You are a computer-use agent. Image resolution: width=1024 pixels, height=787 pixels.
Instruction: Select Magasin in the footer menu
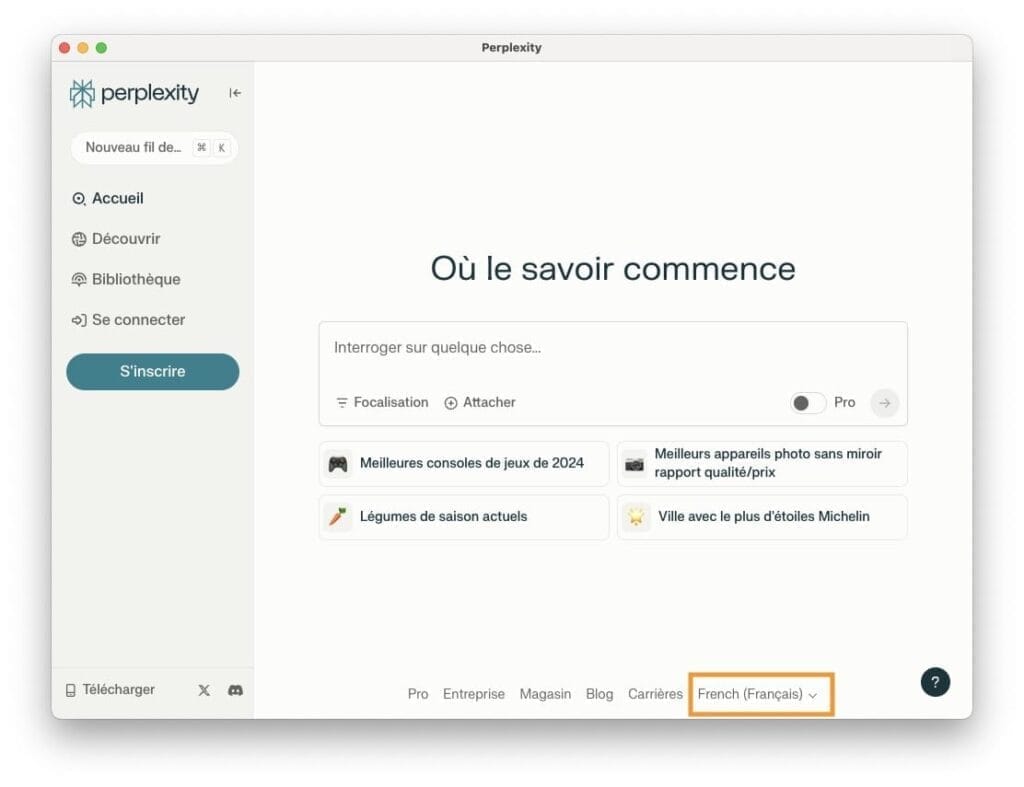point(545,693)
